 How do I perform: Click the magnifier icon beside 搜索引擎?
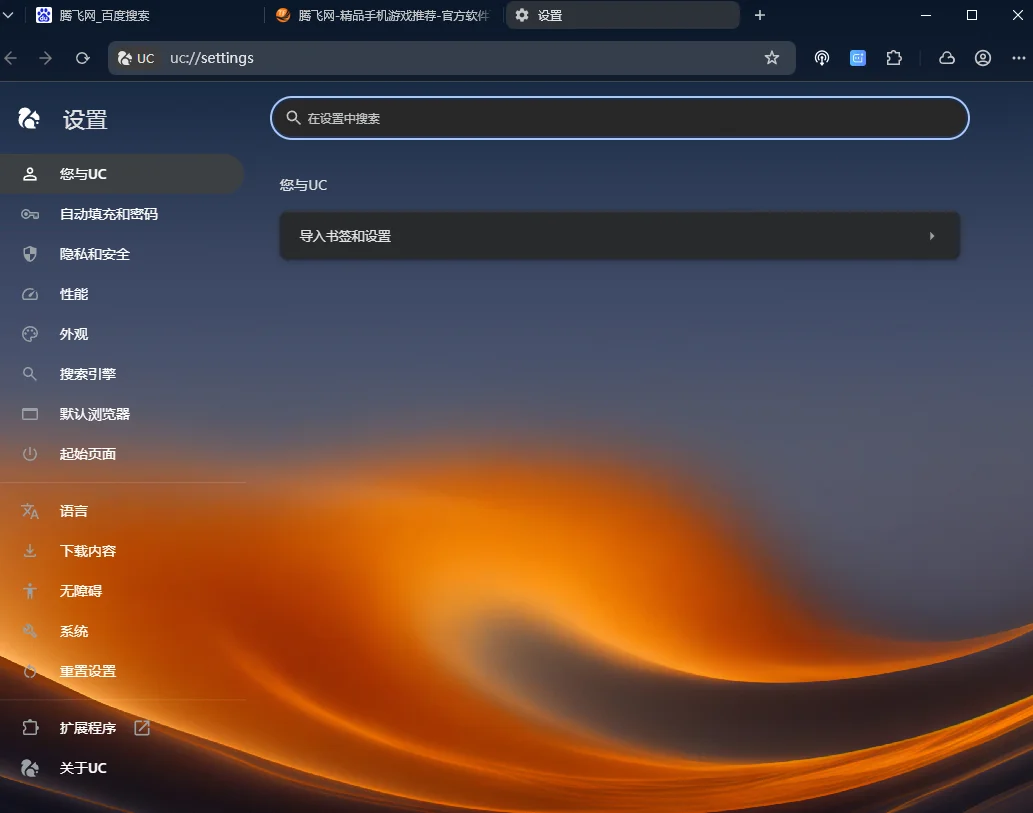click(30, 374)
